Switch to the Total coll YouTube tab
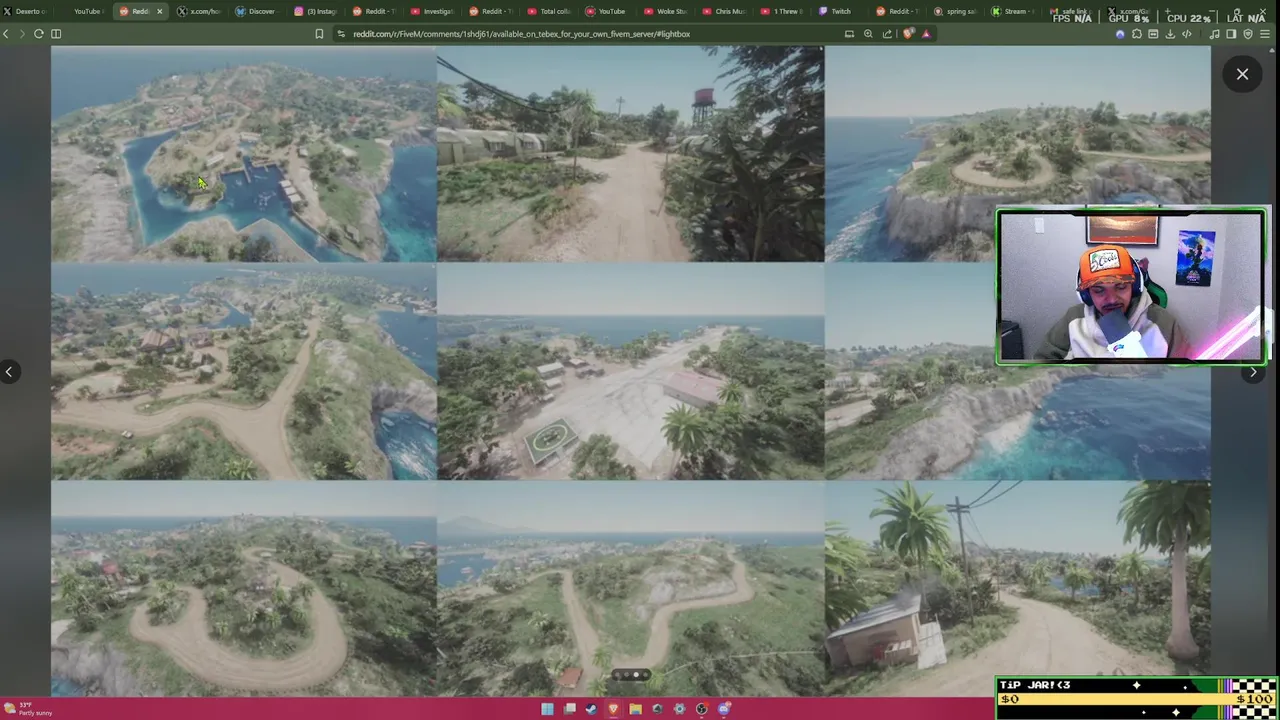 [x=549, y=11]
